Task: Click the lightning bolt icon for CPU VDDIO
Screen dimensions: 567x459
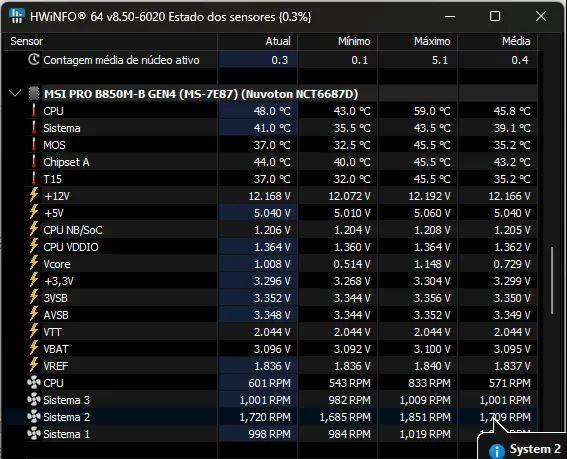Action: (34, 246)
